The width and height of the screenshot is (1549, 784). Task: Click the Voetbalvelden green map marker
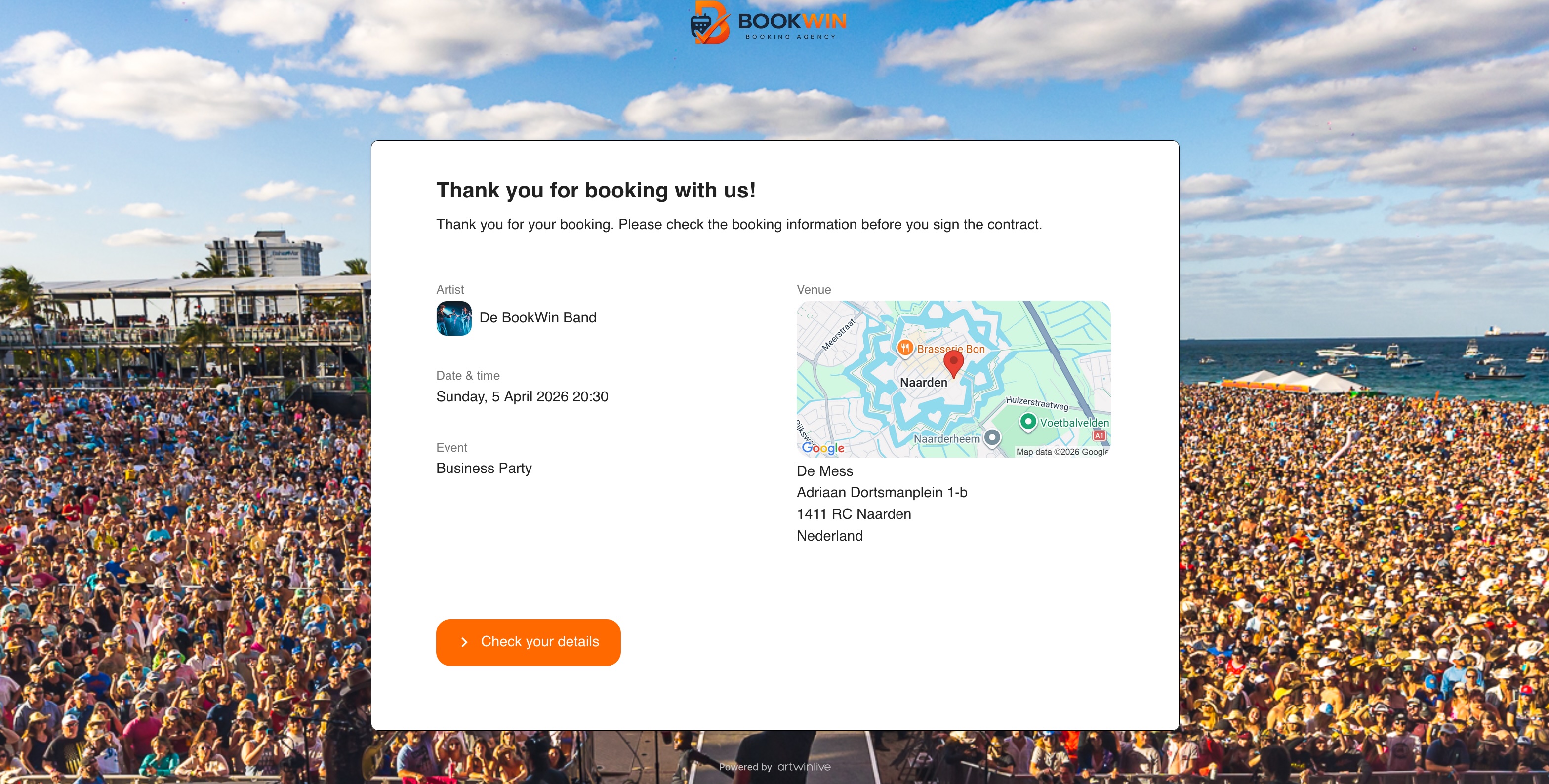tap(1028, 422)
